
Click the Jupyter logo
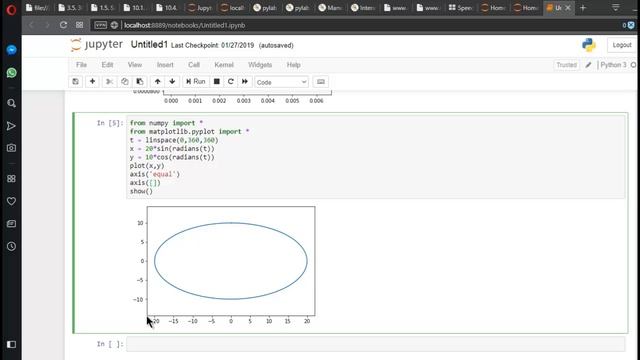pos(97,44)
